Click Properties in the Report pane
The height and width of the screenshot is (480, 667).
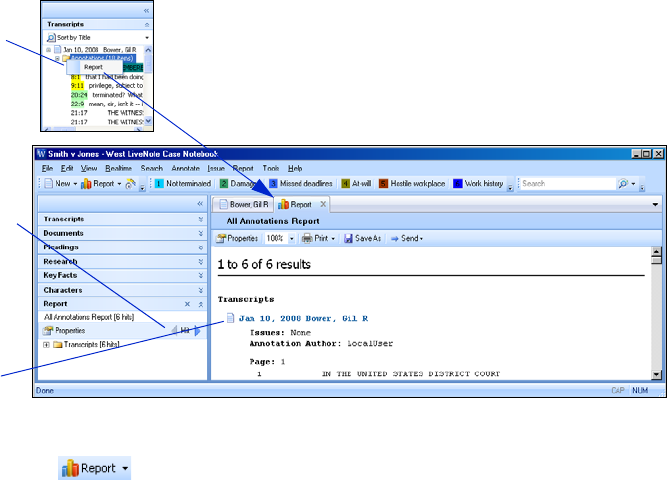(x=65, y=331)
